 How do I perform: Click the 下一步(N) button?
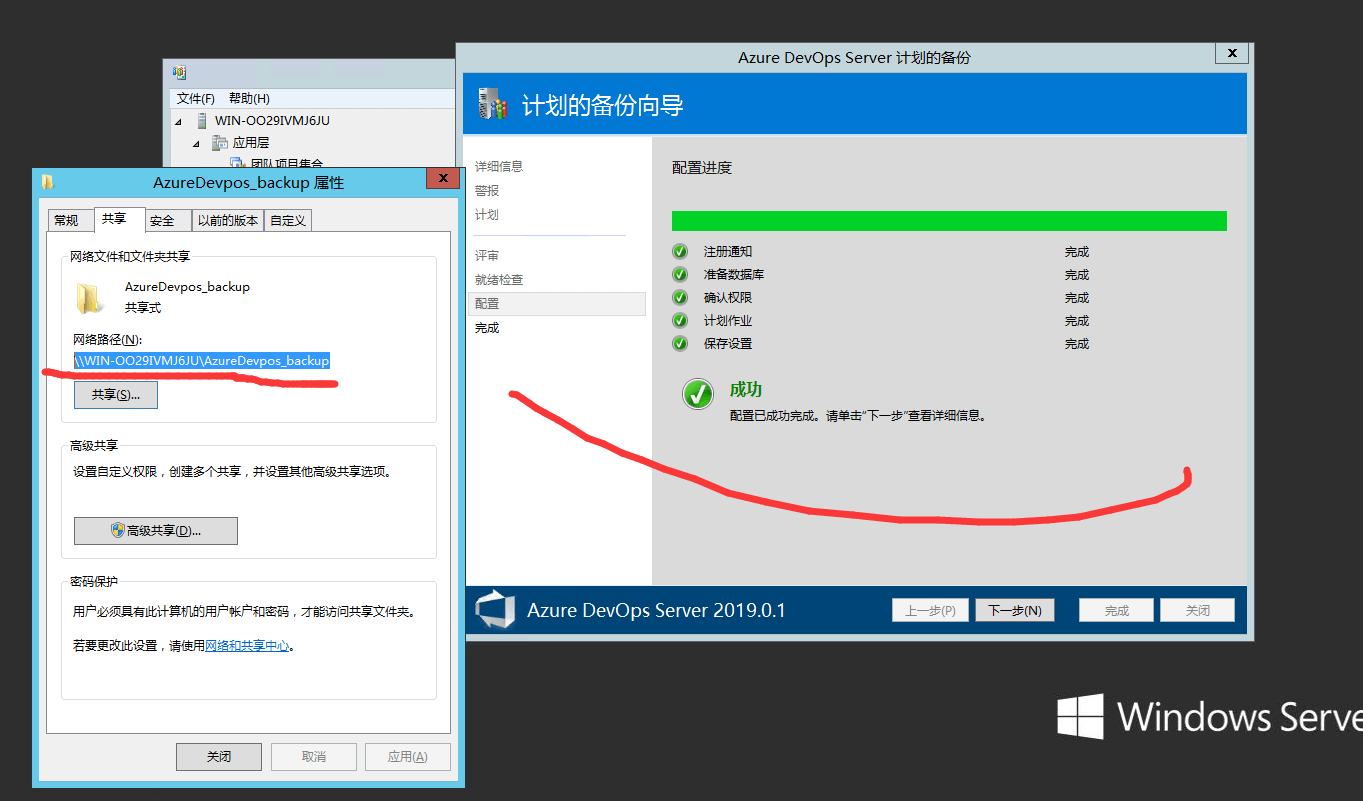(1014, 610)
